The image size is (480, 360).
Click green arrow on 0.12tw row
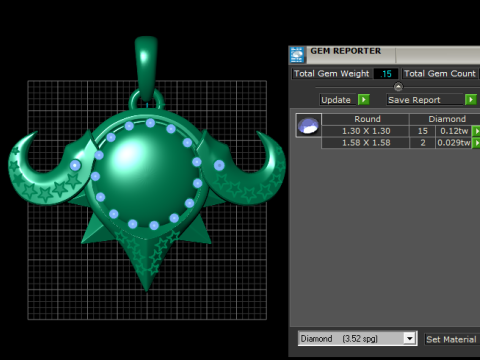point(476,131)
